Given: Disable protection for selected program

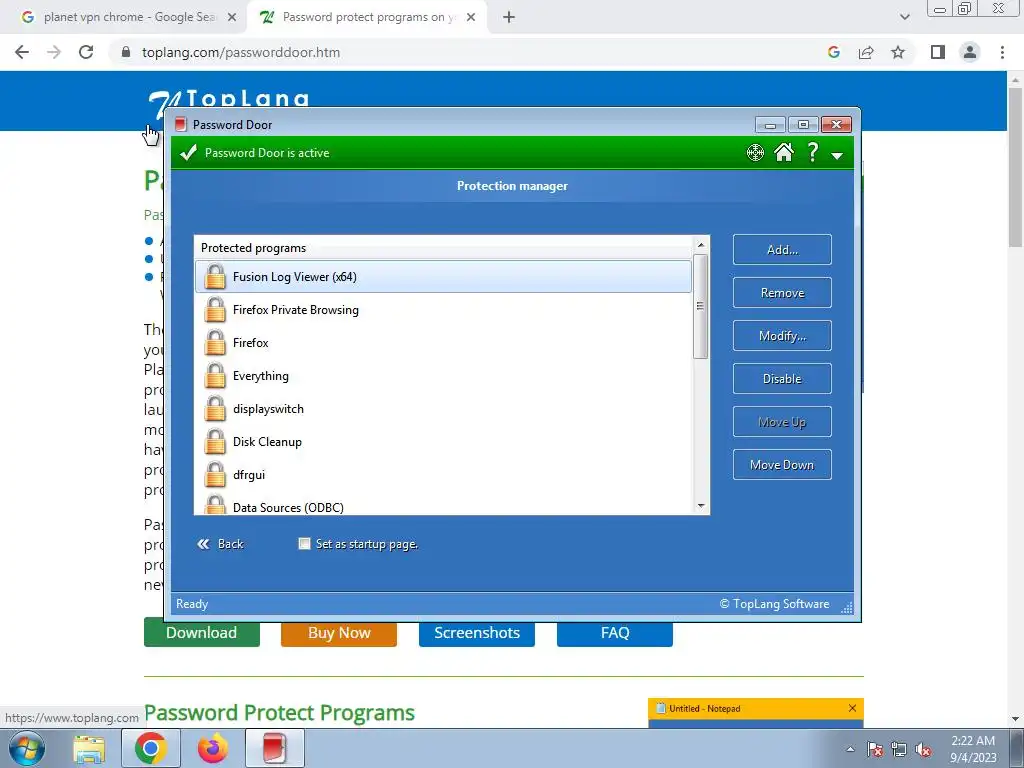Looking at the screenshot, I should point(782,379).
